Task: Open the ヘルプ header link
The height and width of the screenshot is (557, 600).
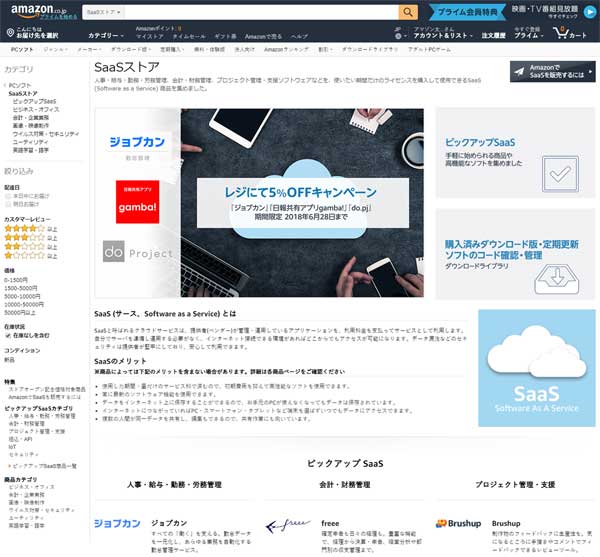Action: [x=299, y=36]
